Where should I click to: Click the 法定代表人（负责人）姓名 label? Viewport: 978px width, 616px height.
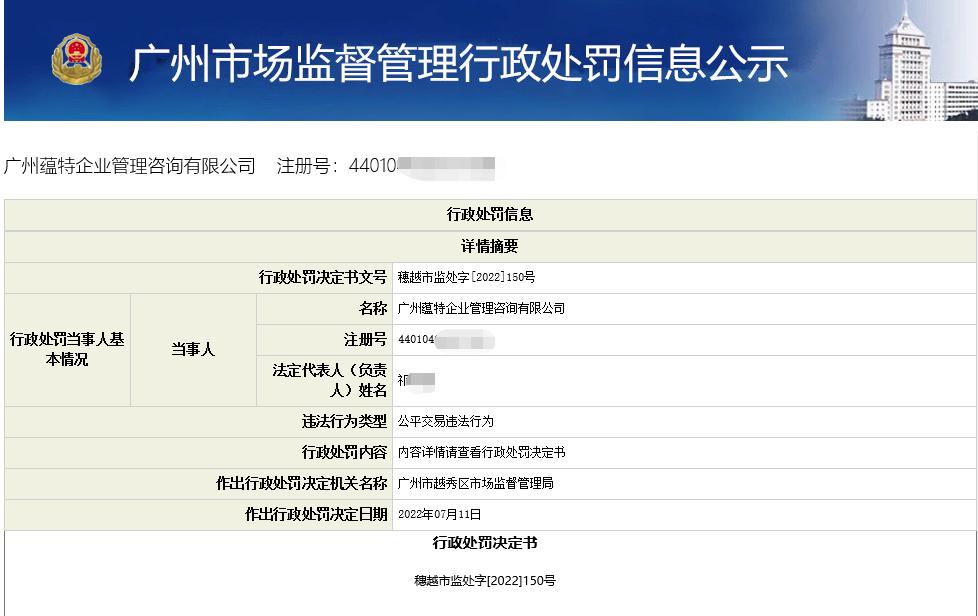(x=329, y=380)
